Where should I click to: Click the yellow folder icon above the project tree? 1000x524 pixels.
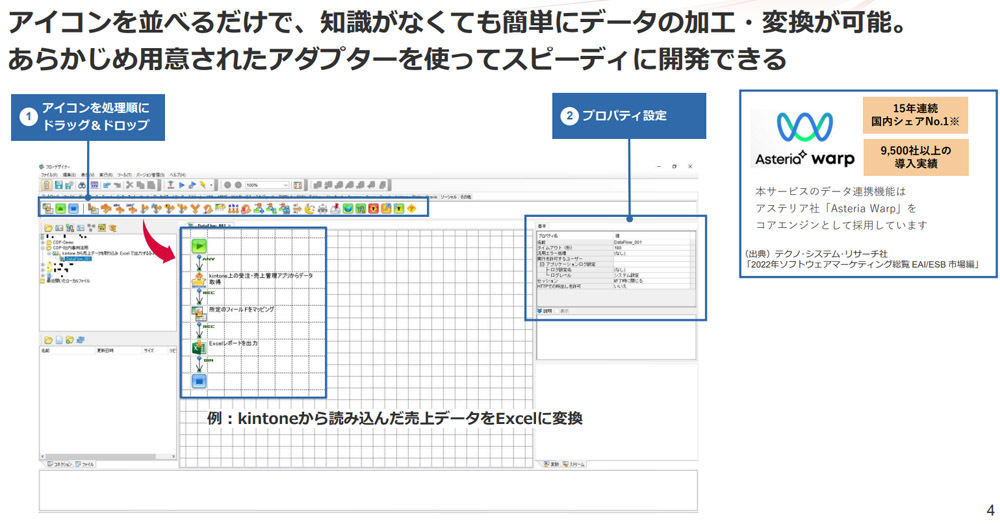pos(48,228)
